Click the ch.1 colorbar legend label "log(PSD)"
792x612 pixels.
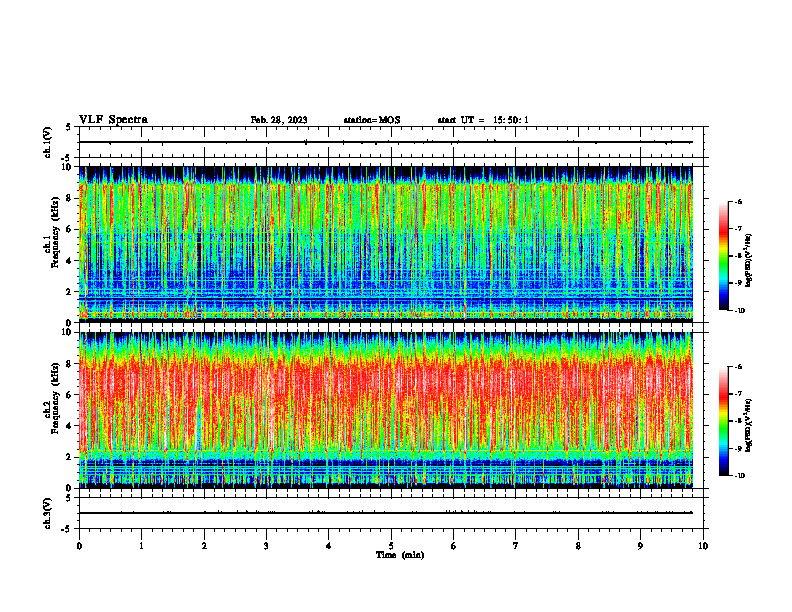pos(749,260)
